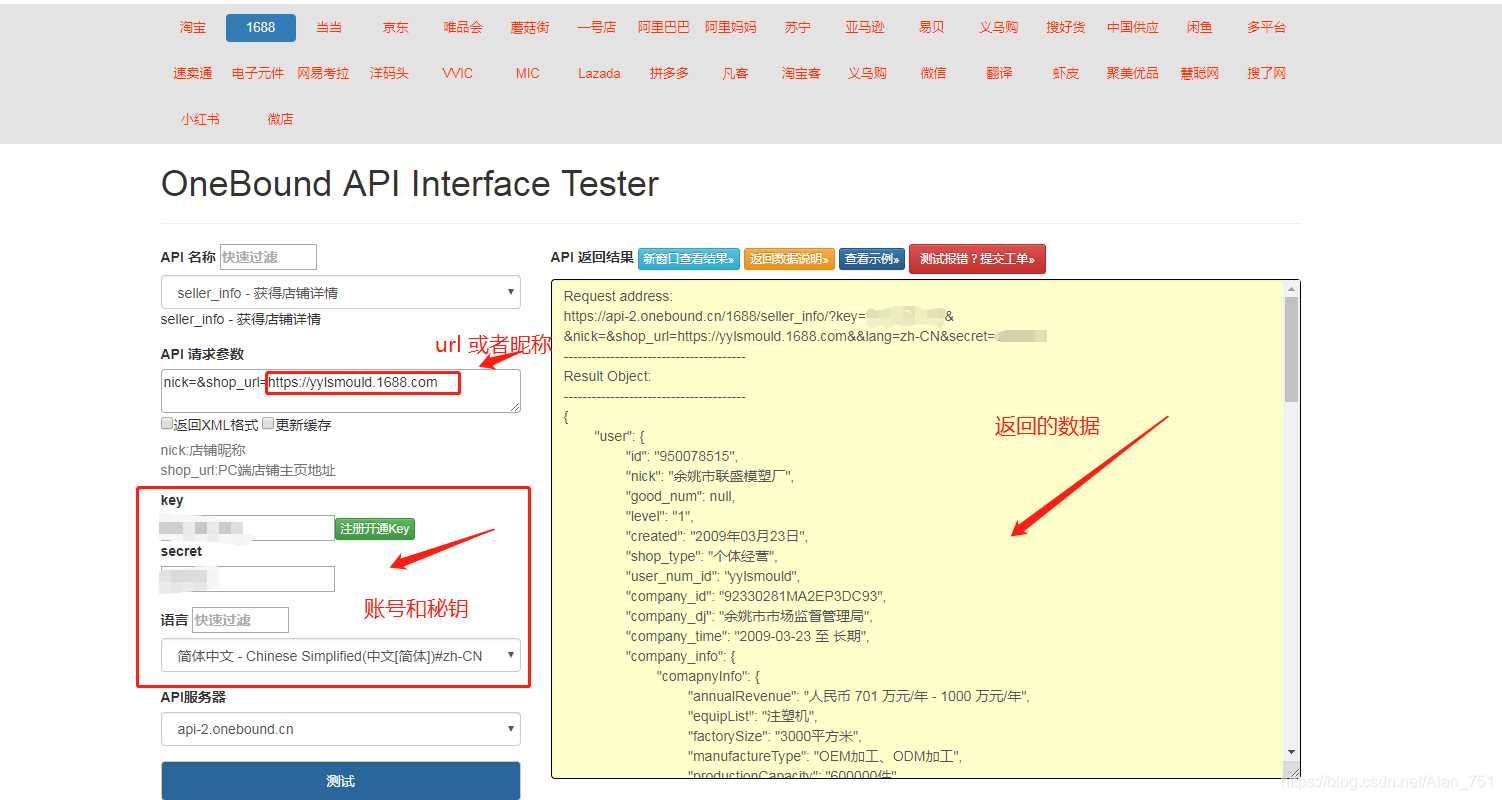Select the 1688 platform tab
Image resolution: width=1502 pixels, height=800 pixels.
click(x=261, y=28)
